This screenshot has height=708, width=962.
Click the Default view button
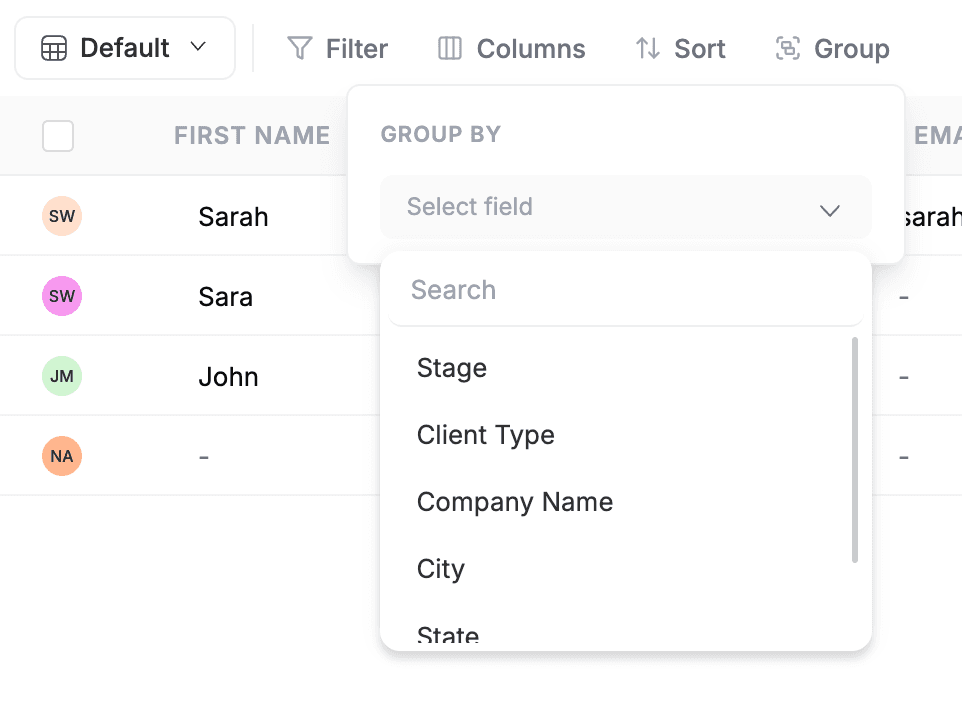point(124,47)
